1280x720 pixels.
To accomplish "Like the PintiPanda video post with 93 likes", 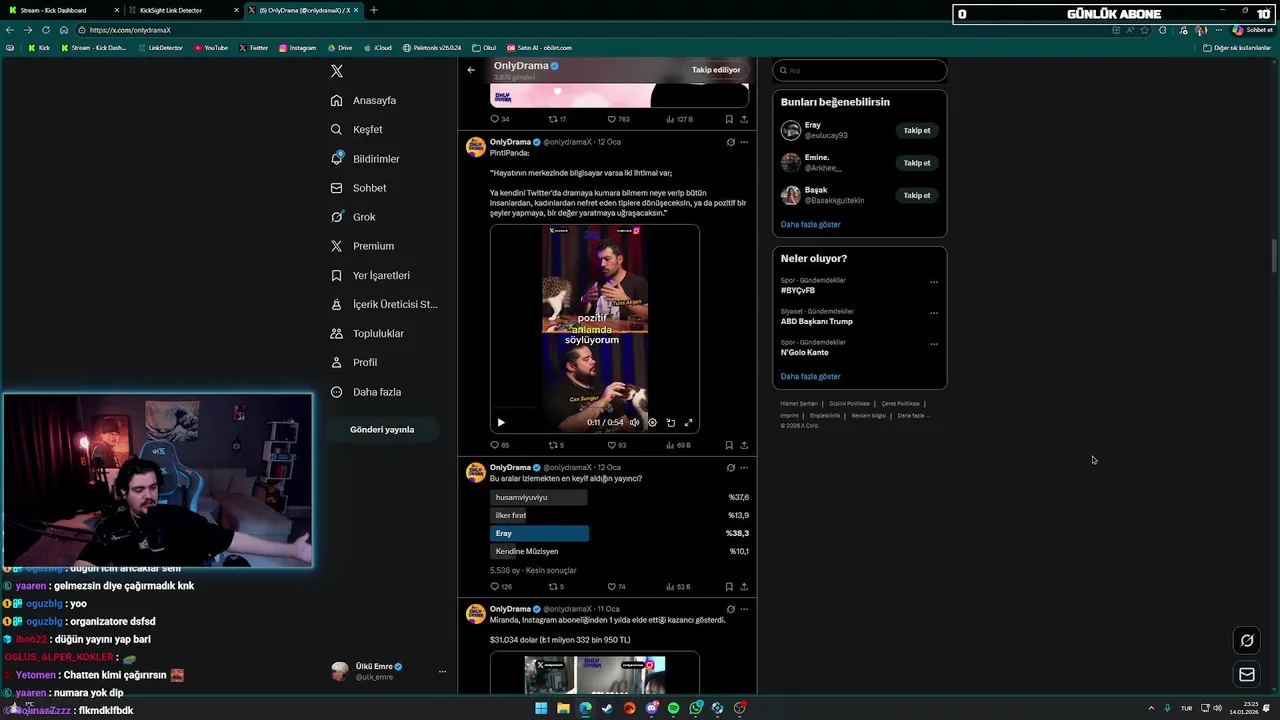I will [x=617, y=445].
